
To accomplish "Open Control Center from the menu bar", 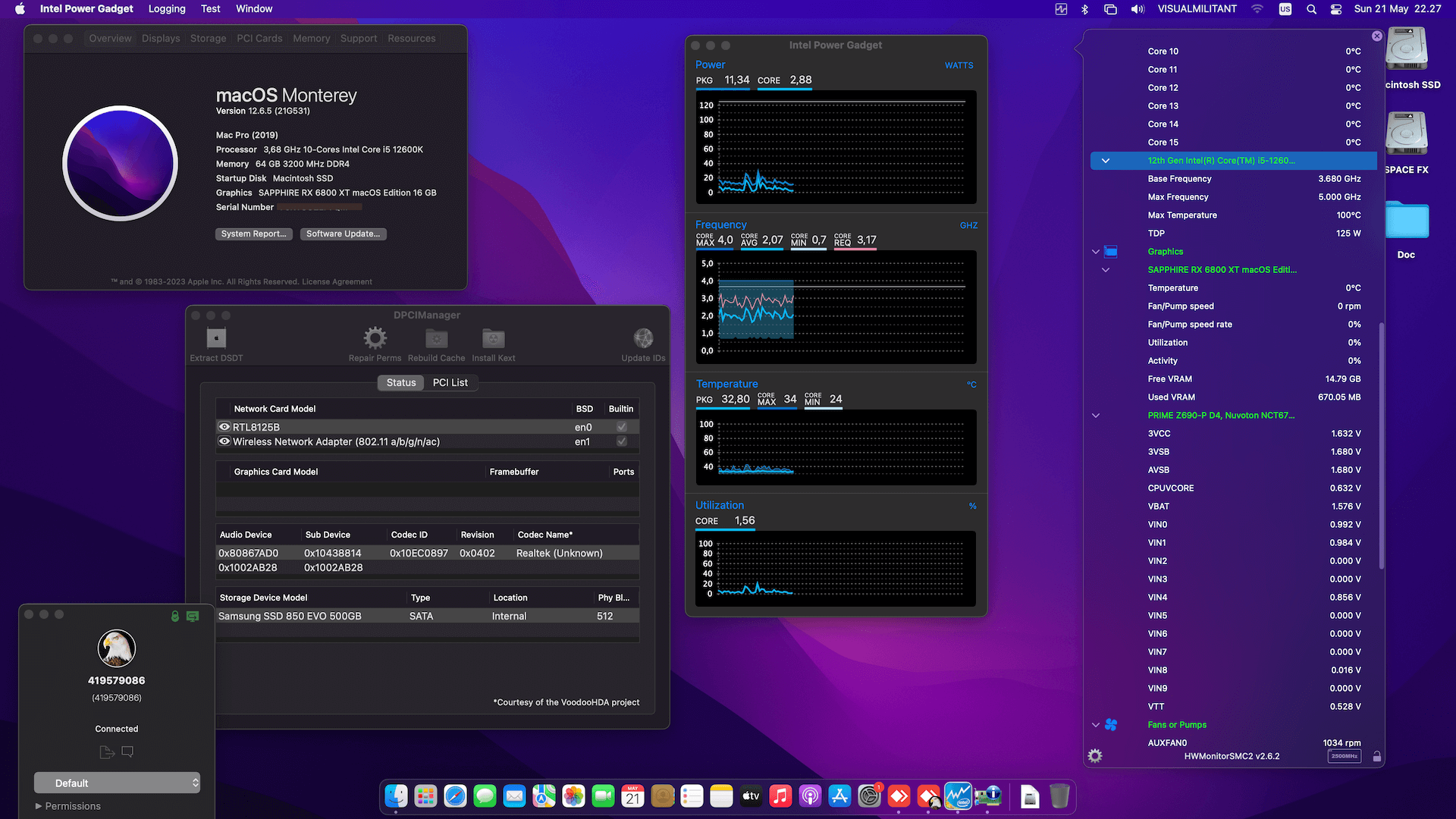I will point(1336,9).
